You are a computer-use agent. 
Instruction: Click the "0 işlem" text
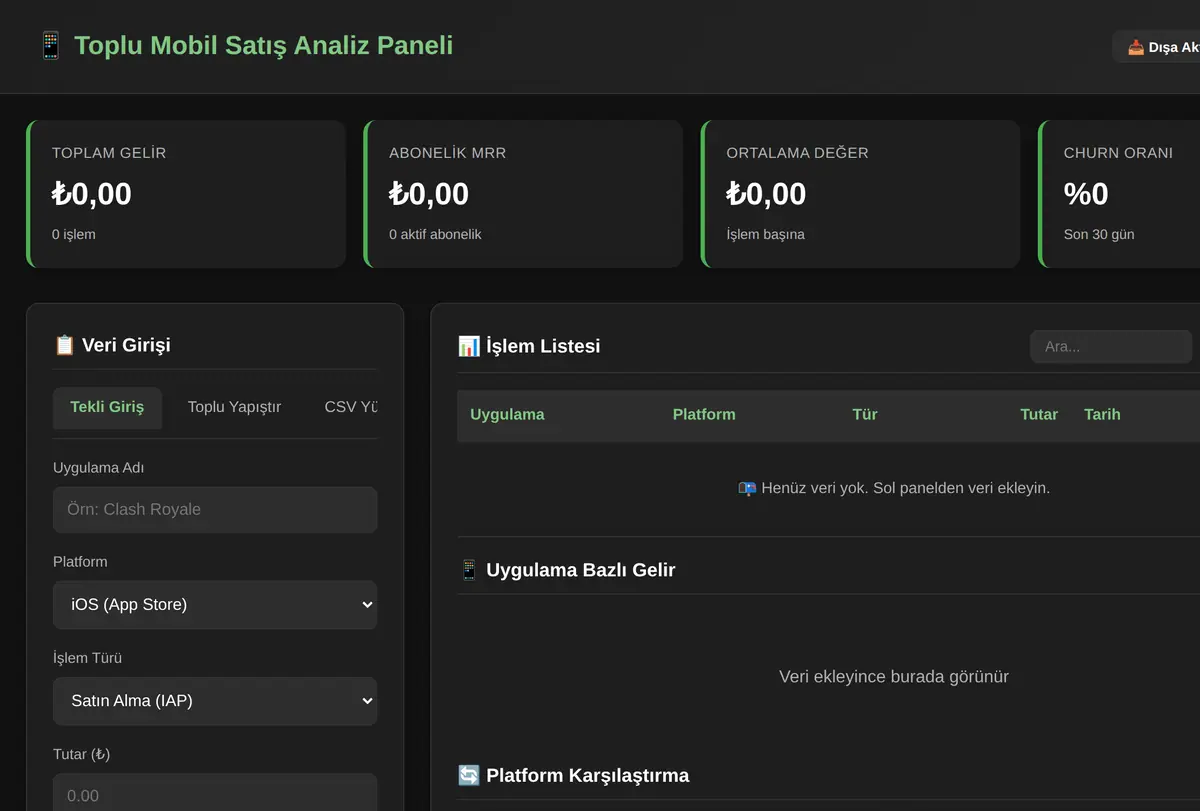pyautogui.click(x=74, y=234)
